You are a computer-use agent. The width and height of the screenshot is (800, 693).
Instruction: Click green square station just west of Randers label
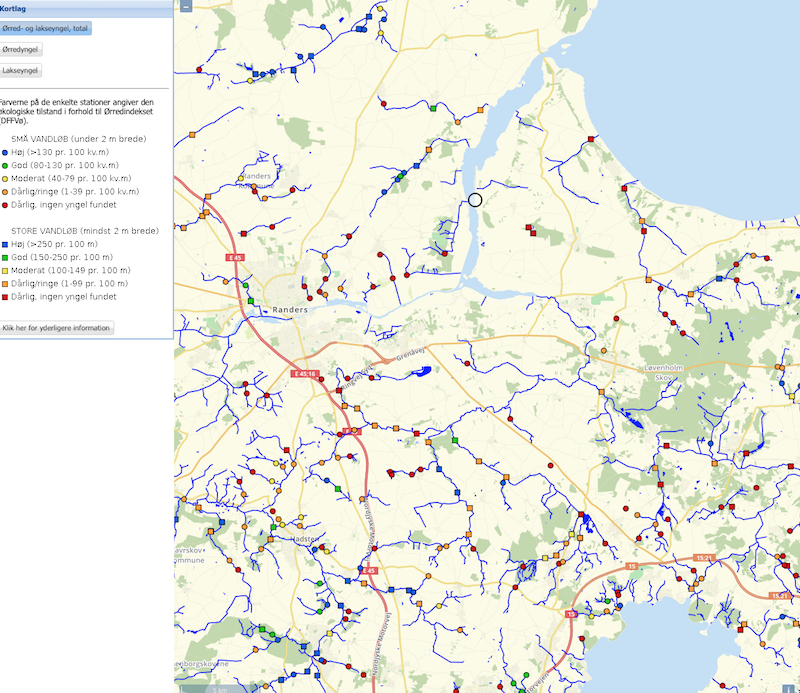point(251,302)
